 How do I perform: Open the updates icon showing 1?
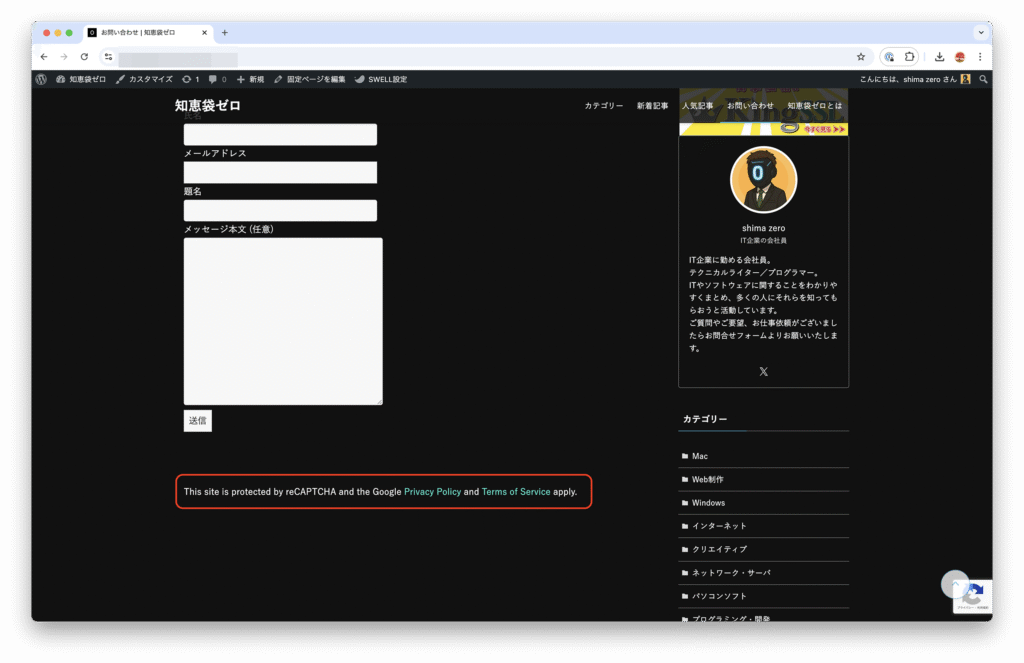click(x=191, y=80)
